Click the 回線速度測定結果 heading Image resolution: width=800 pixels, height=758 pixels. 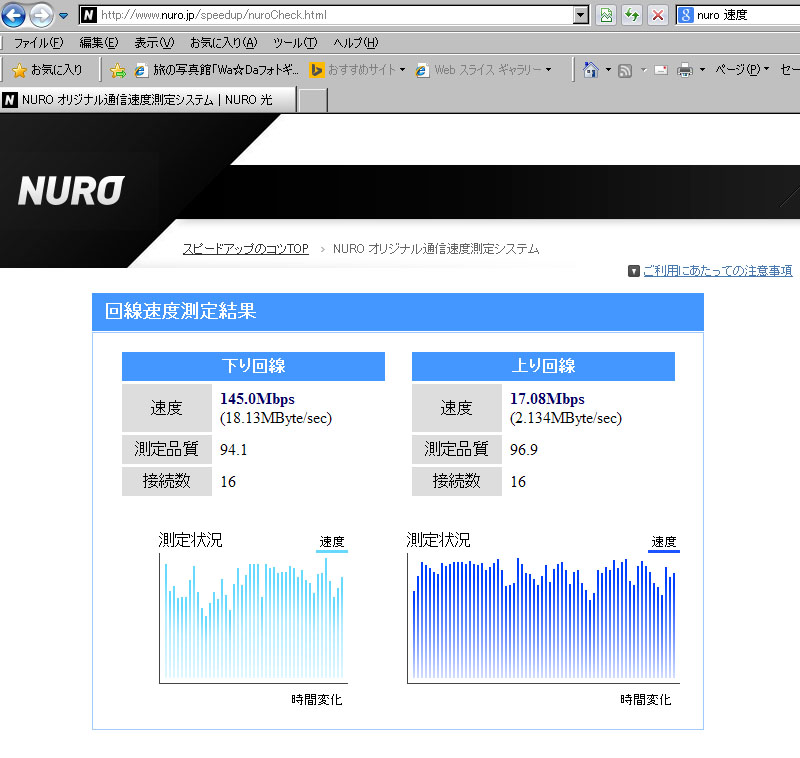[x=180, y=311]
